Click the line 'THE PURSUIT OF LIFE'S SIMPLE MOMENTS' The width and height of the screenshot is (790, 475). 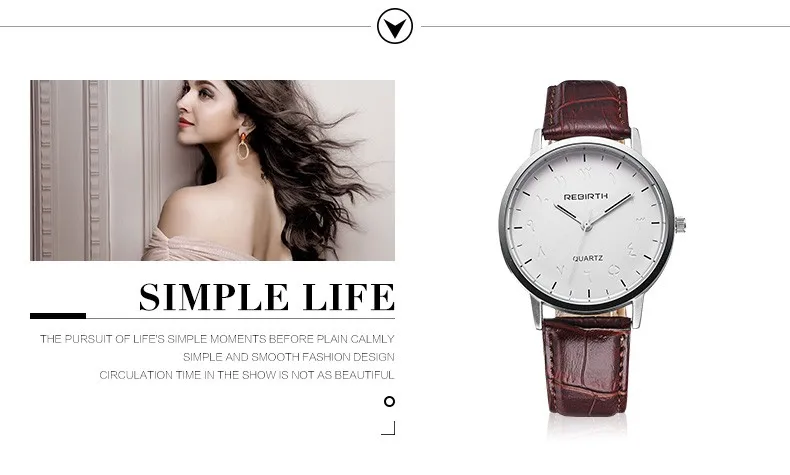click(x=153, y=339)
